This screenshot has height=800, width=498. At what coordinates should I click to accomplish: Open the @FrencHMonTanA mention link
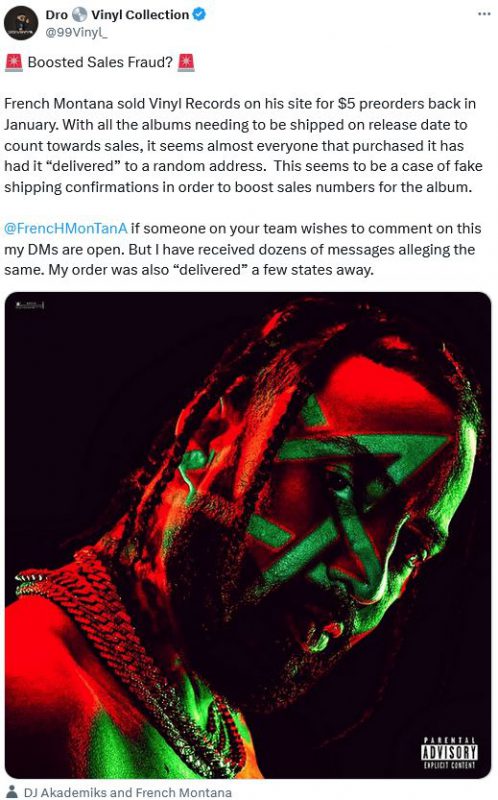coord(65,228)
